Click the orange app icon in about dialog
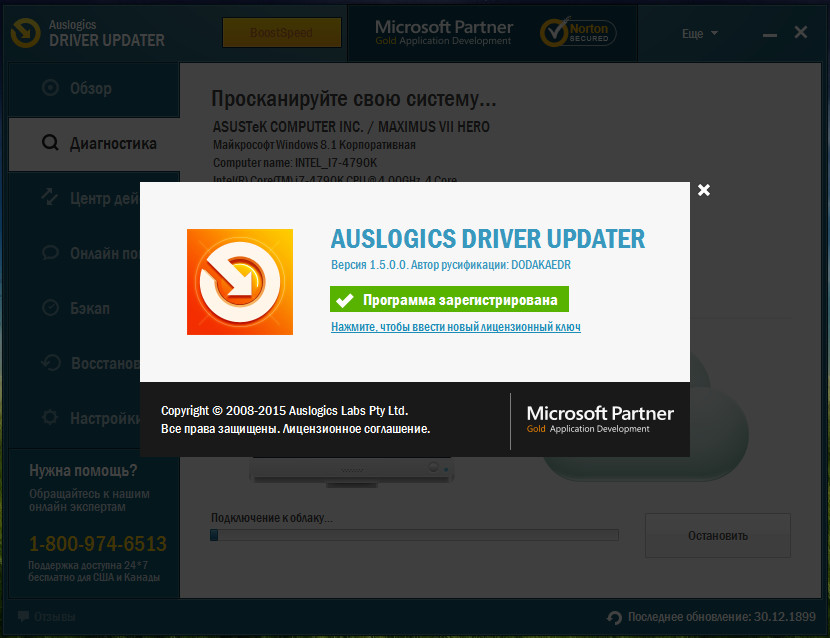The height and width of the screenshot is (638, 830). click(x=240, y=282)
